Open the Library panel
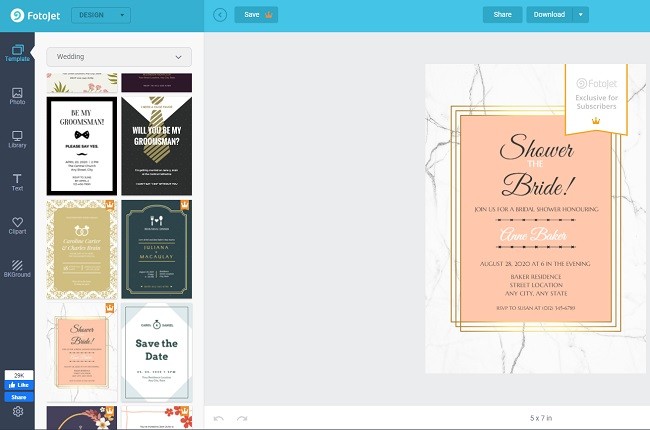Screen dimensions: 650x430 click(17, 139)
